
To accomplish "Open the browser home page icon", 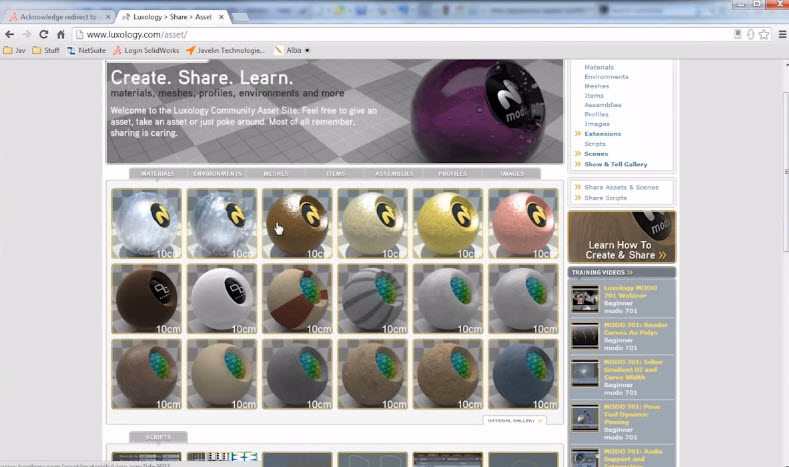I will (61, 34).
